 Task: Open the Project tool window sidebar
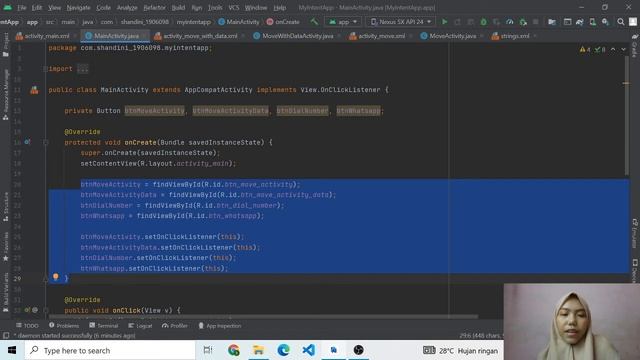[6, 45]
